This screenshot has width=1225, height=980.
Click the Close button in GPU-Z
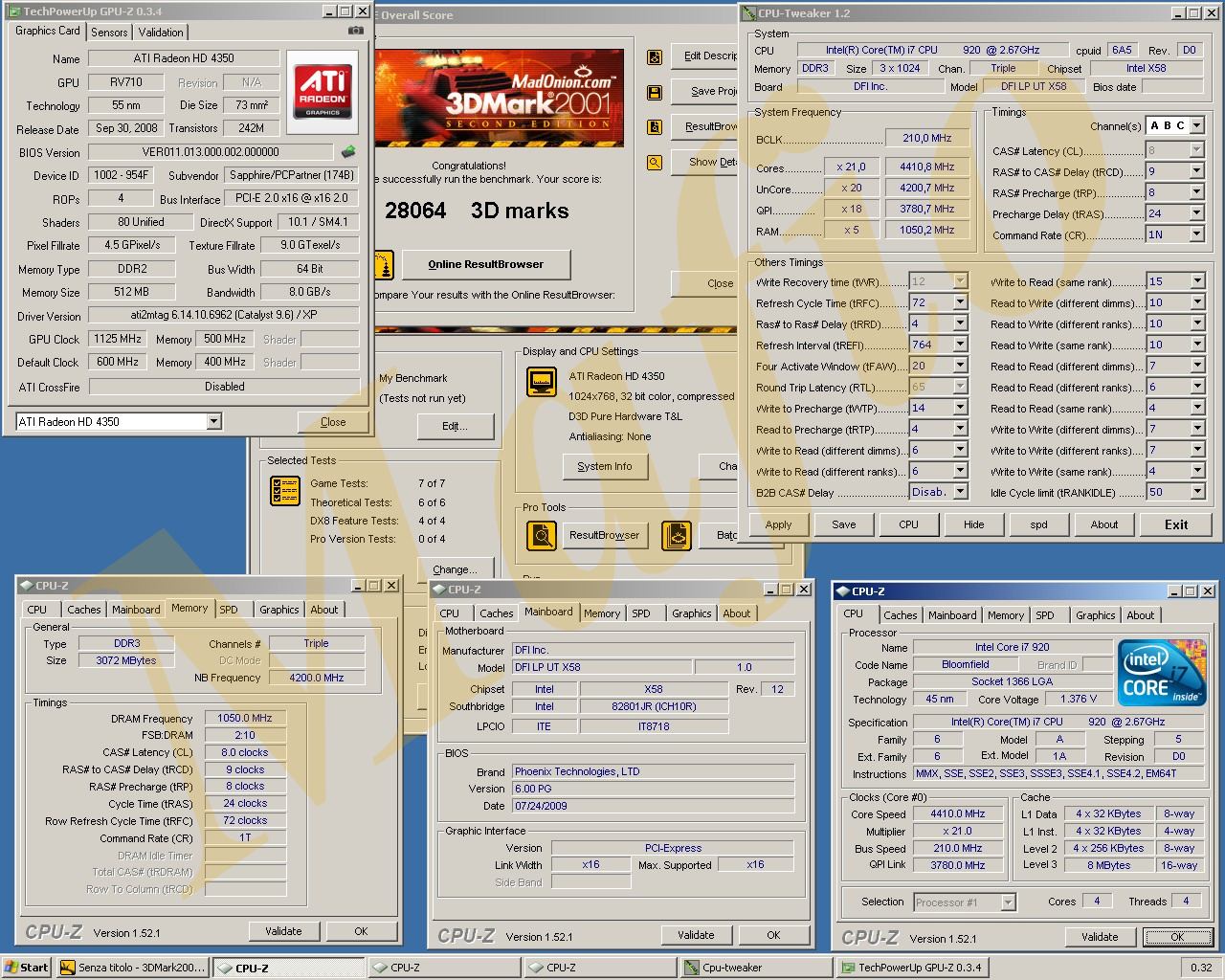(333, 422)
